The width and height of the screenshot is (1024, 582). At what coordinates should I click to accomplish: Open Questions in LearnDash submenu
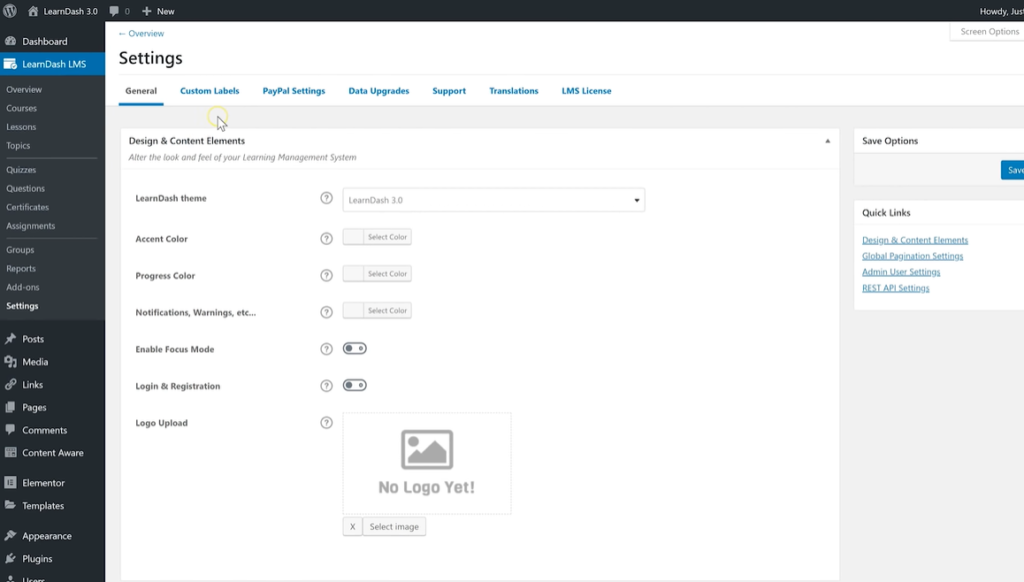25,188
